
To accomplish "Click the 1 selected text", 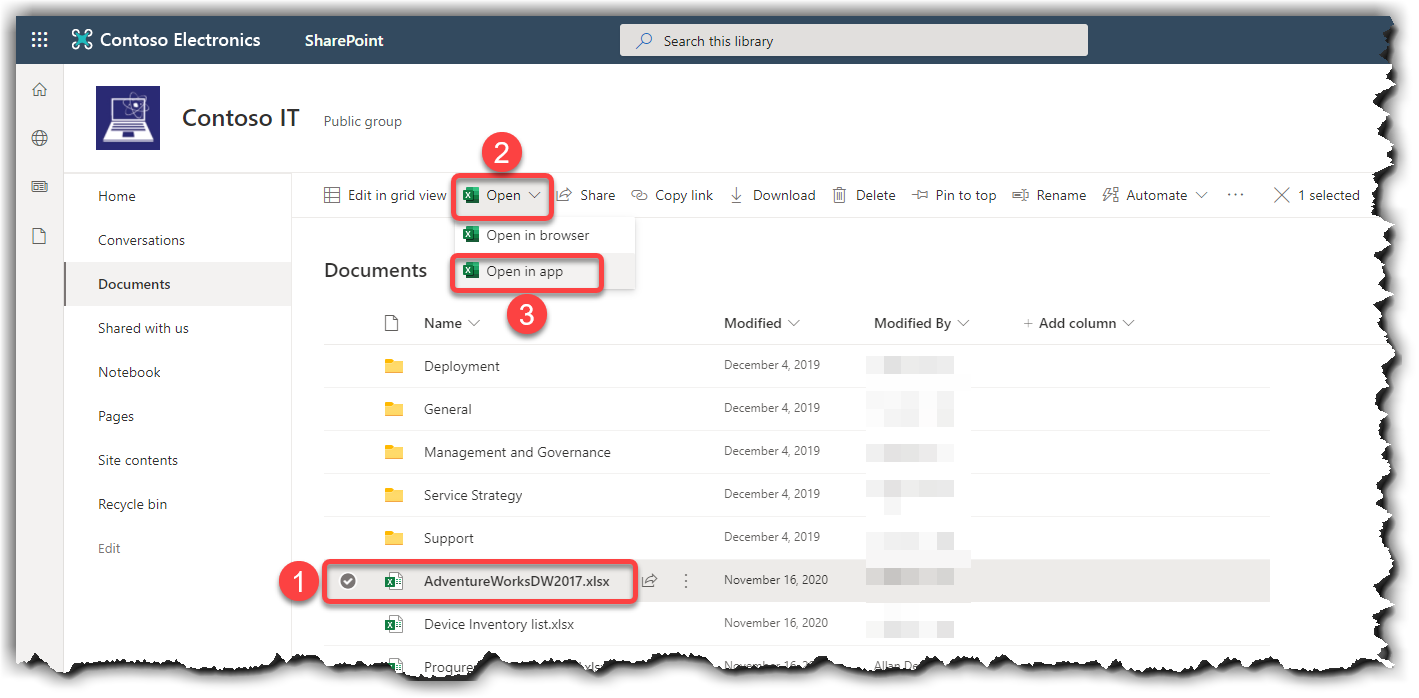I will [1329, 195].
